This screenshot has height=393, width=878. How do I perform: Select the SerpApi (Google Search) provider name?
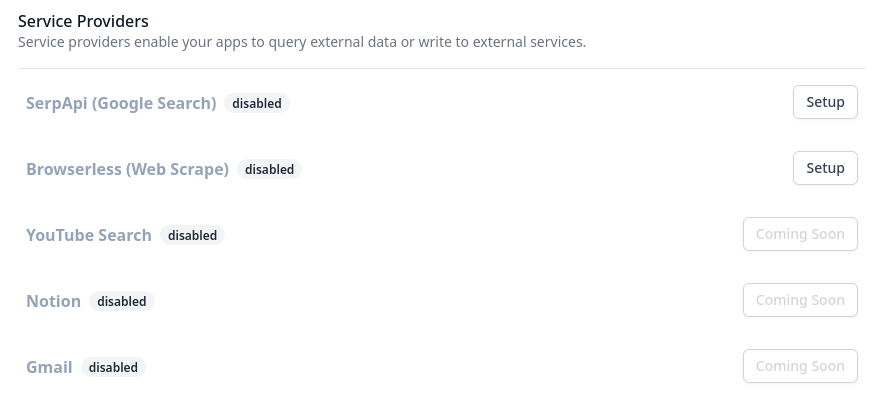[x=121, y=103]
